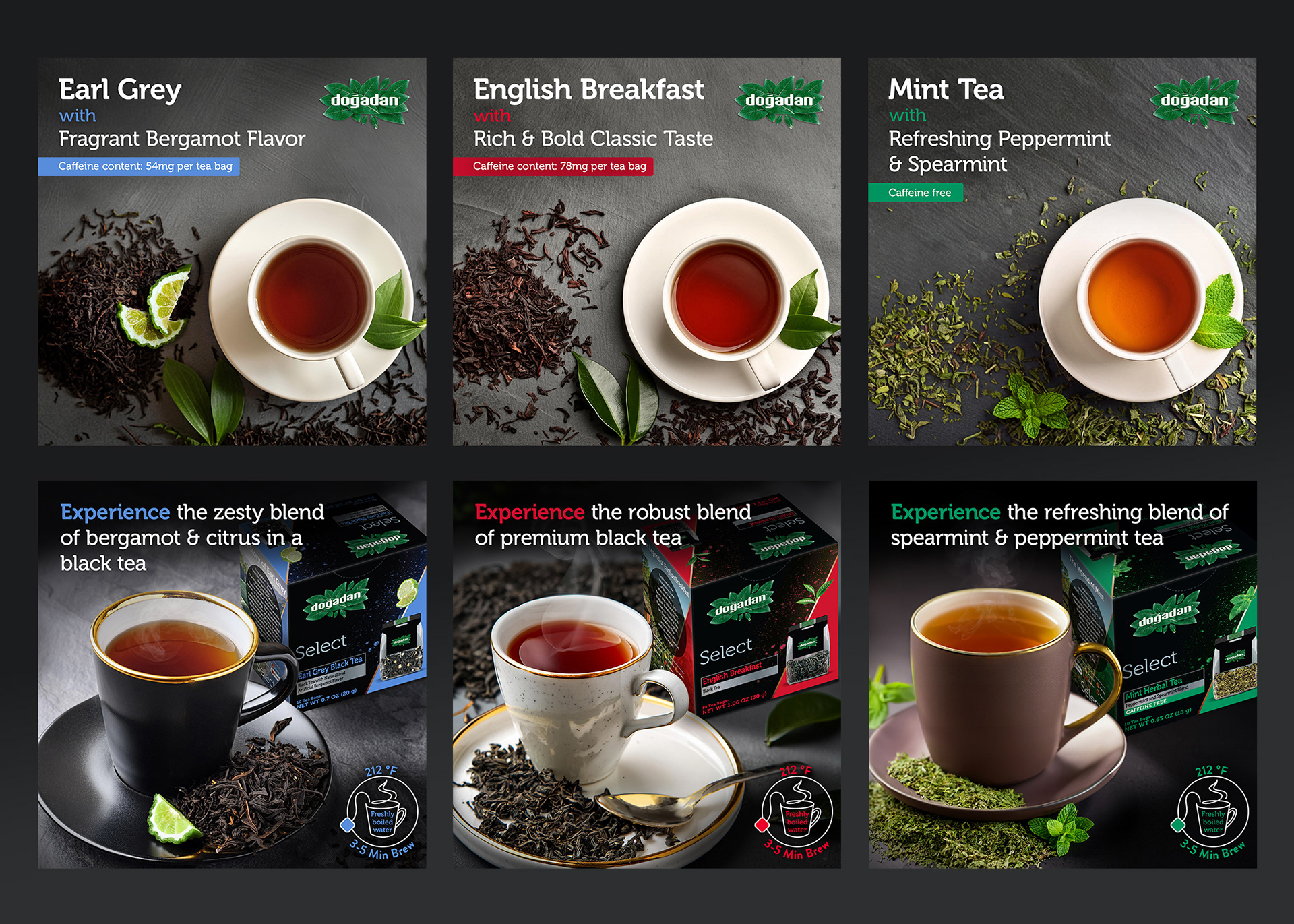This screenshot has width=1294, height=924.
Task: Select the green 212 °F brew badge icon
Action: 1211,811
